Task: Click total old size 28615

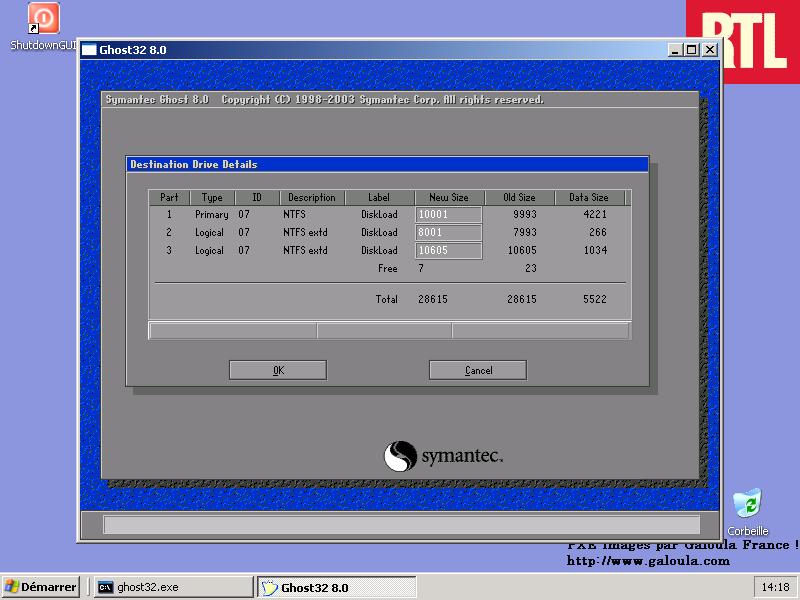Action: (x=522, y=299)
